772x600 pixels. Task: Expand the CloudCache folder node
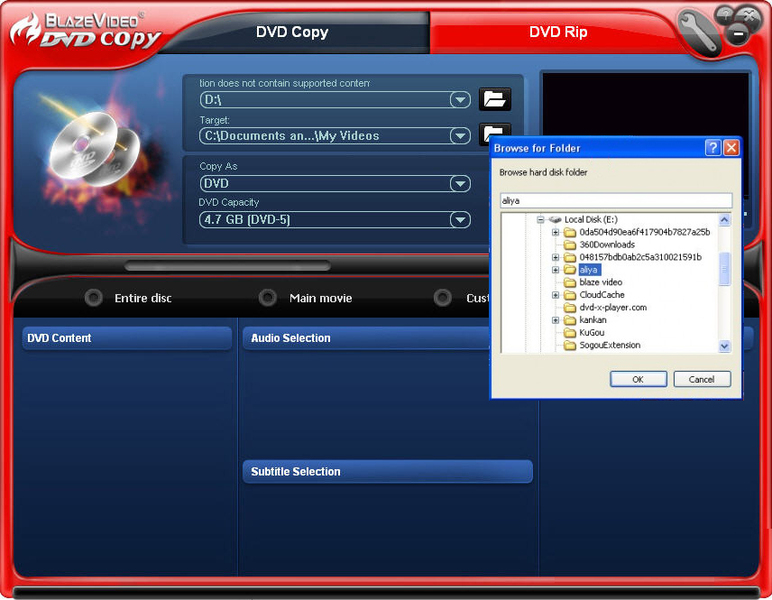click(x=555, y=295)
